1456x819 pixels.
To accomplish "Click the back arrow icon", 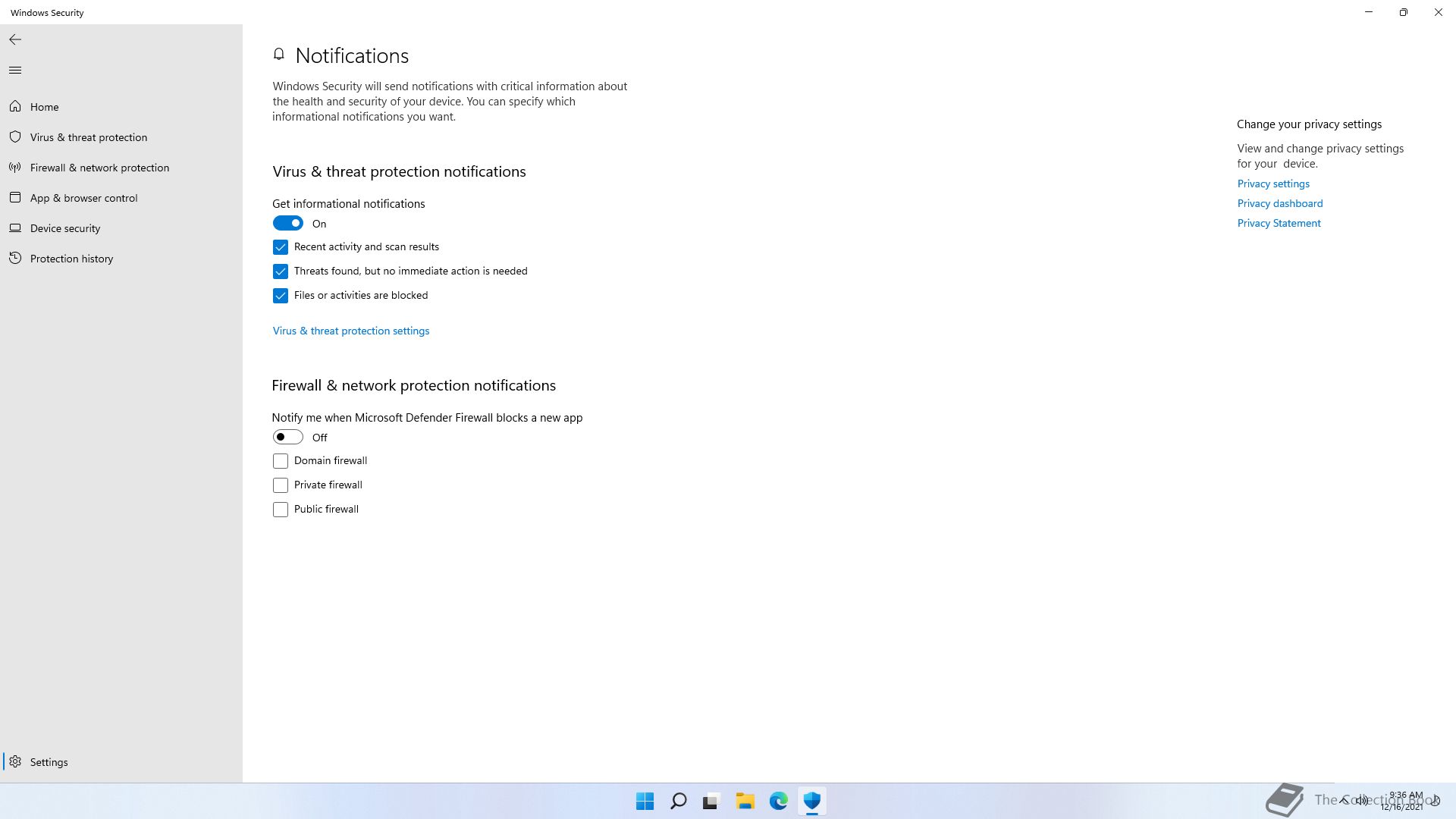I will tap(15, 39).
